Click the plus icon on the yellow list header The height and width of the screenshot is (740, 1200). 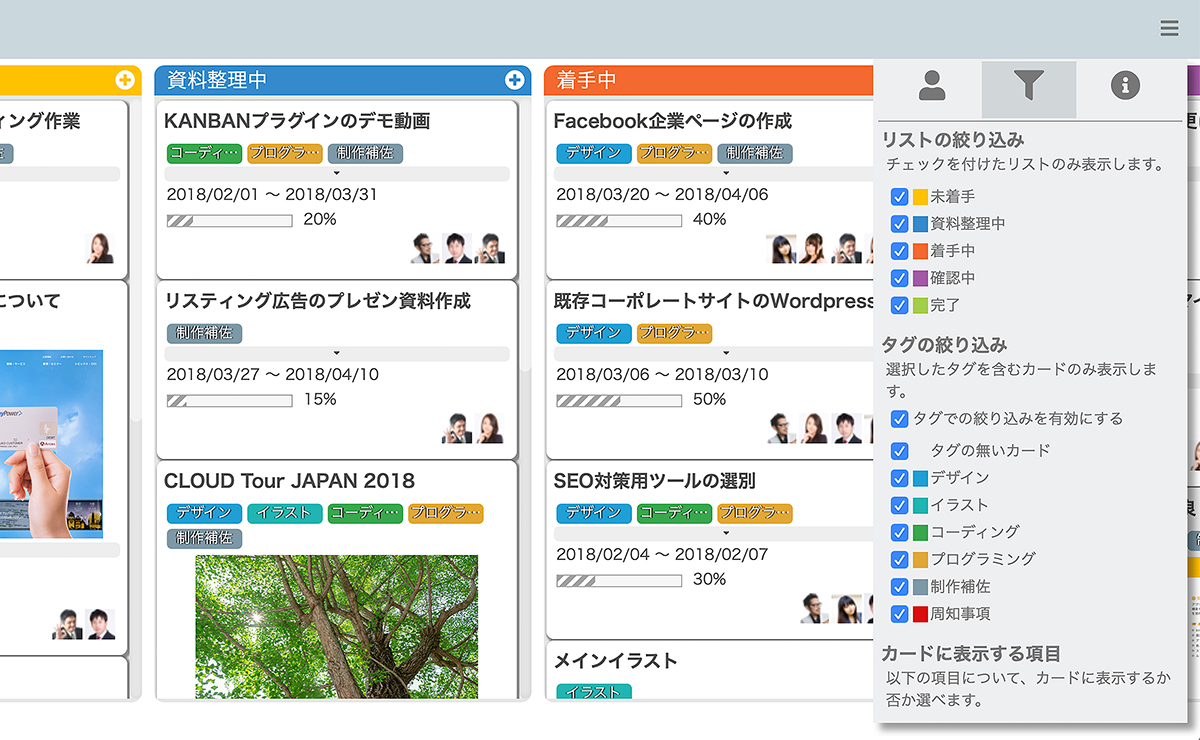pos(125,80)
